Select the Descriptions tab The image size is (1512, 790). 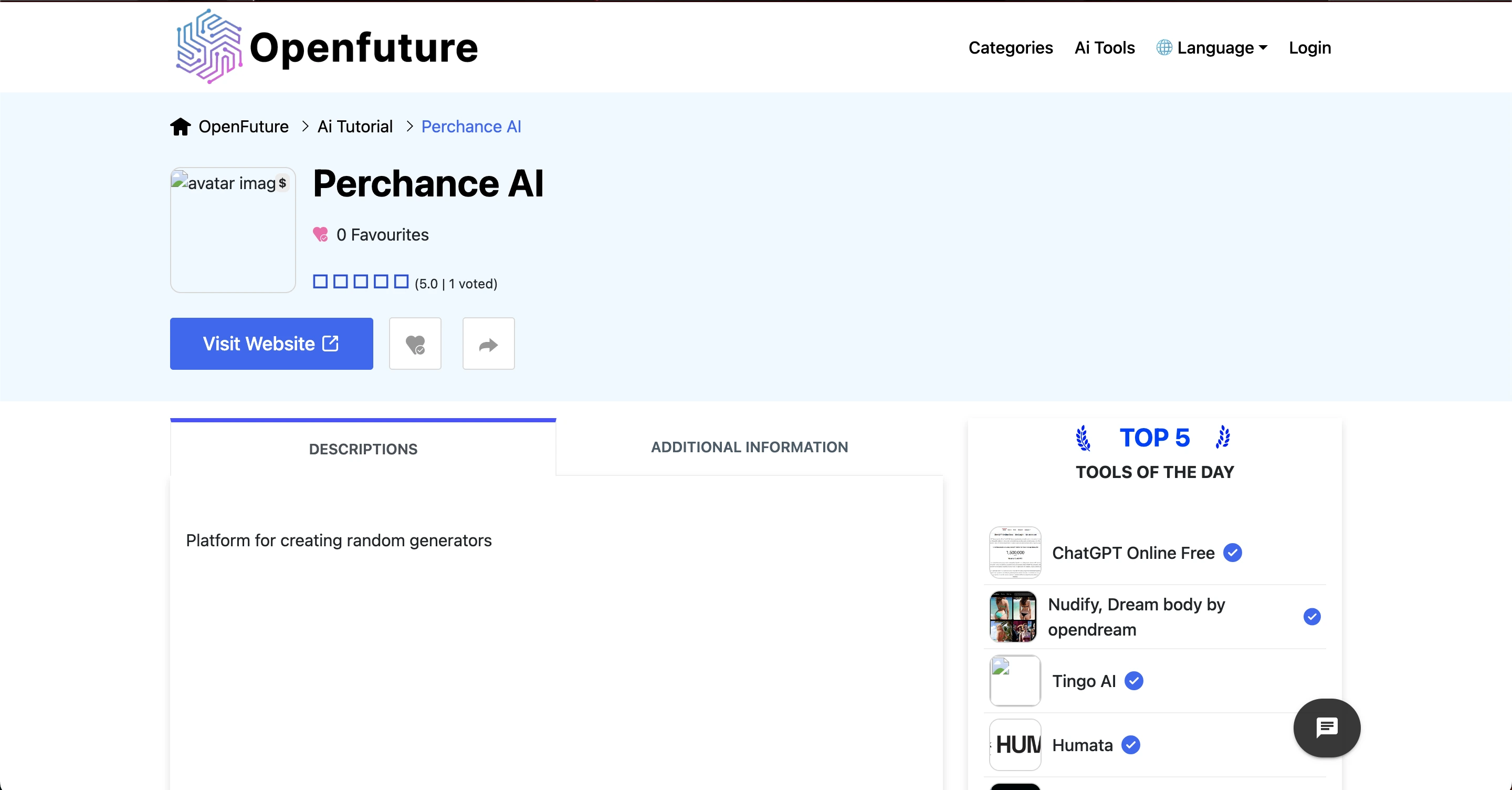point(363,449)
